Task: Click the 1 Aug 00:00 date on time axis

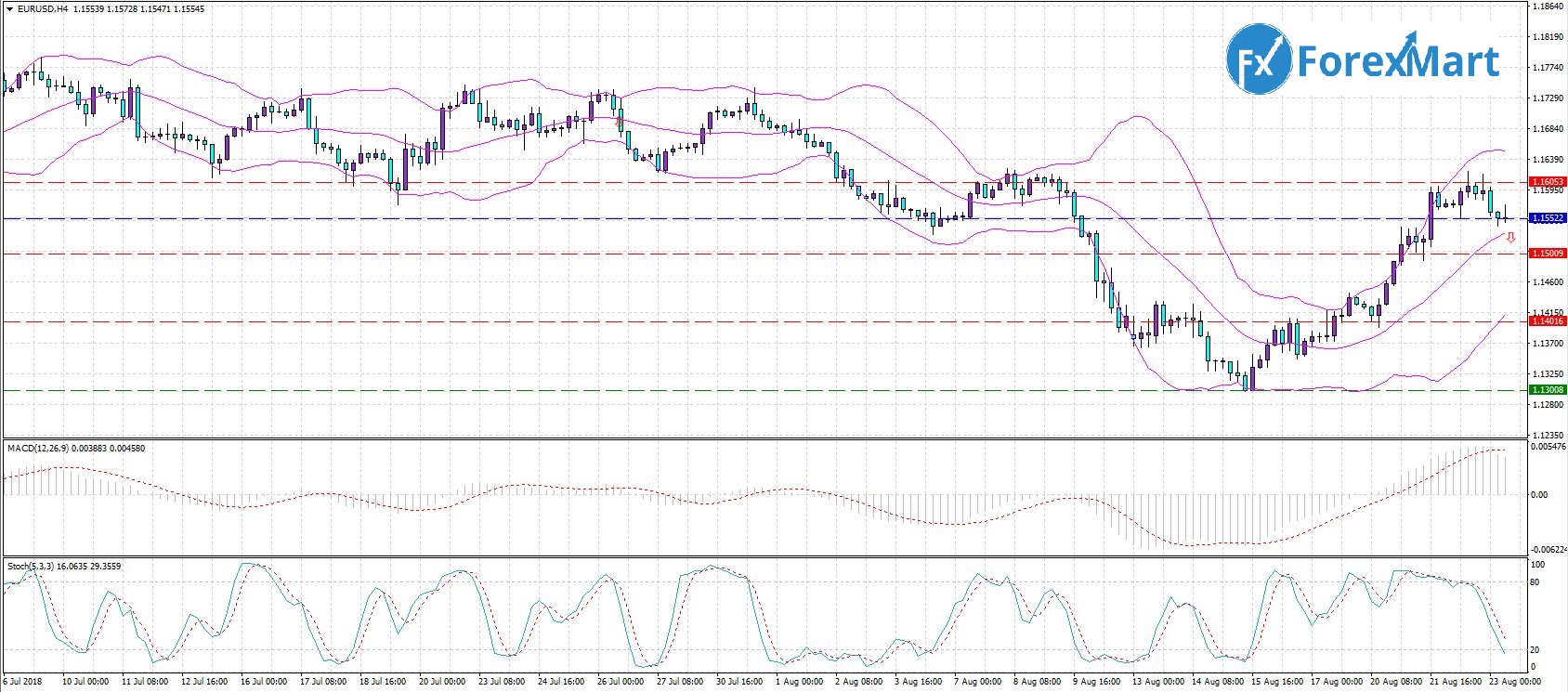Action: (x=799, y=682)
